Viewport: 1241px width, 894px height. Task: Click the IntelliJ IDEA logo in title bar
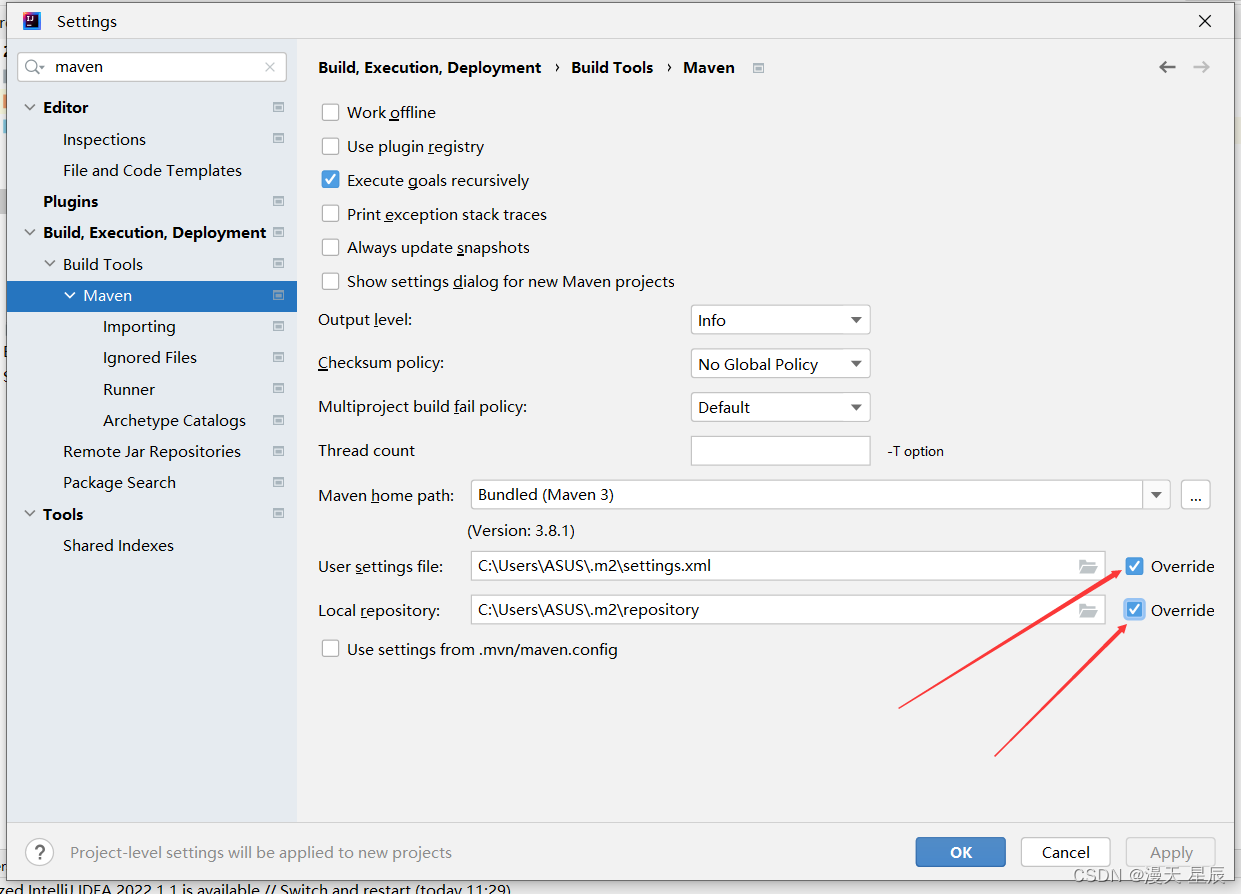coord(32,21)
